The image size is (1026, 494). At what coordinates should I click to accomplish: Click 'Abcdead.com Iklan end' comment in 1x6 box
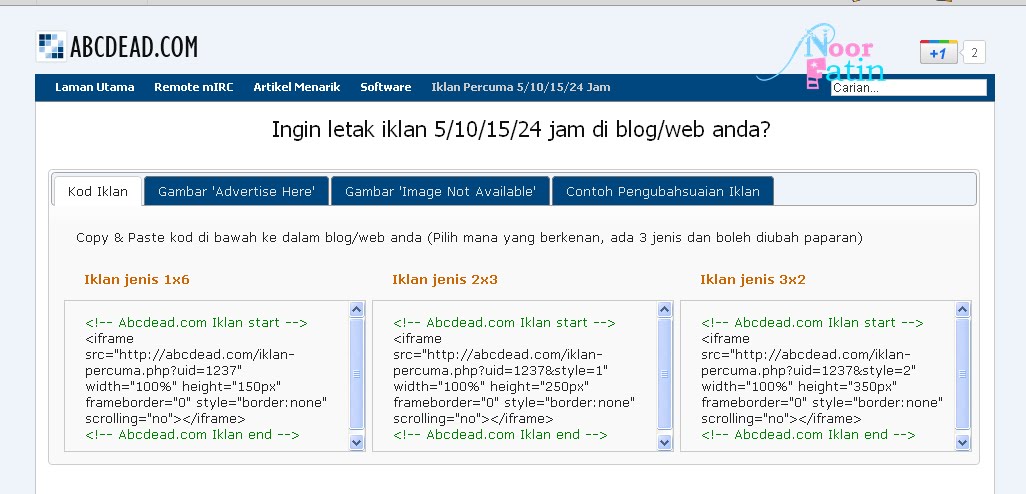tap(192, 435)
